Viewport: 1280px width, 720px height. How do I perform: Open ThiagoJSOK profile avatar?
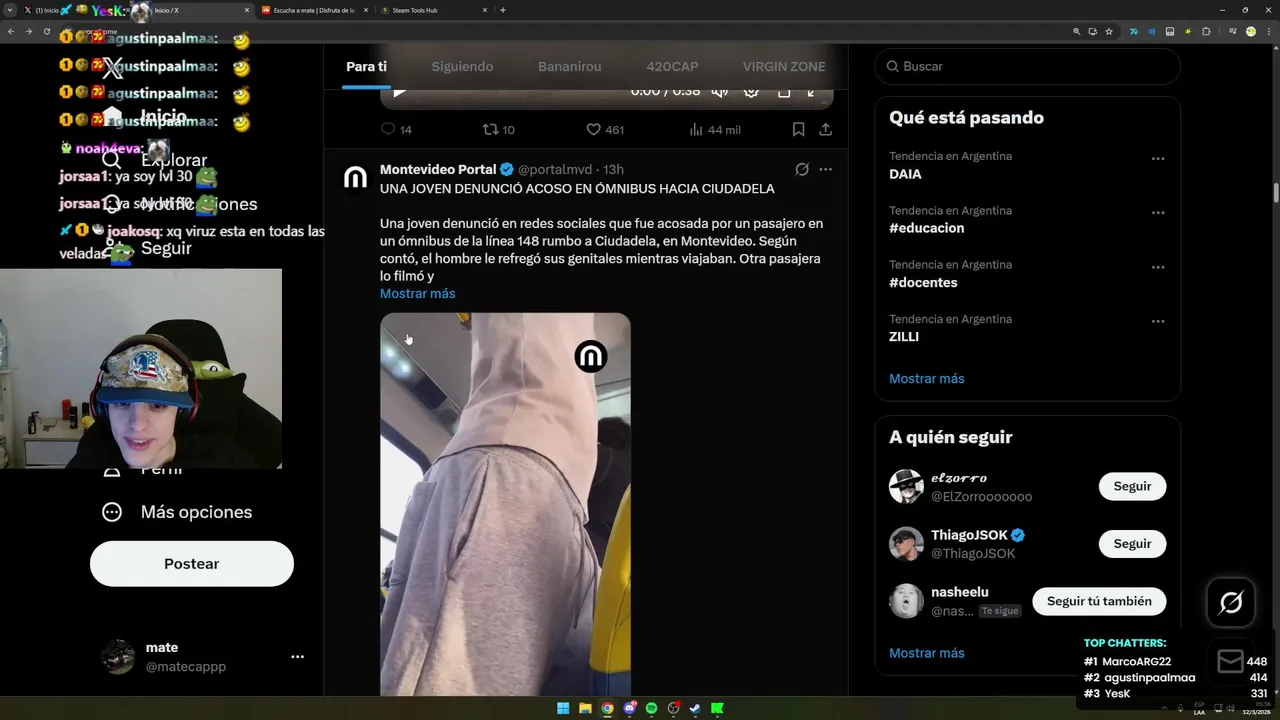pyautogui.click(x=906, y=544)
